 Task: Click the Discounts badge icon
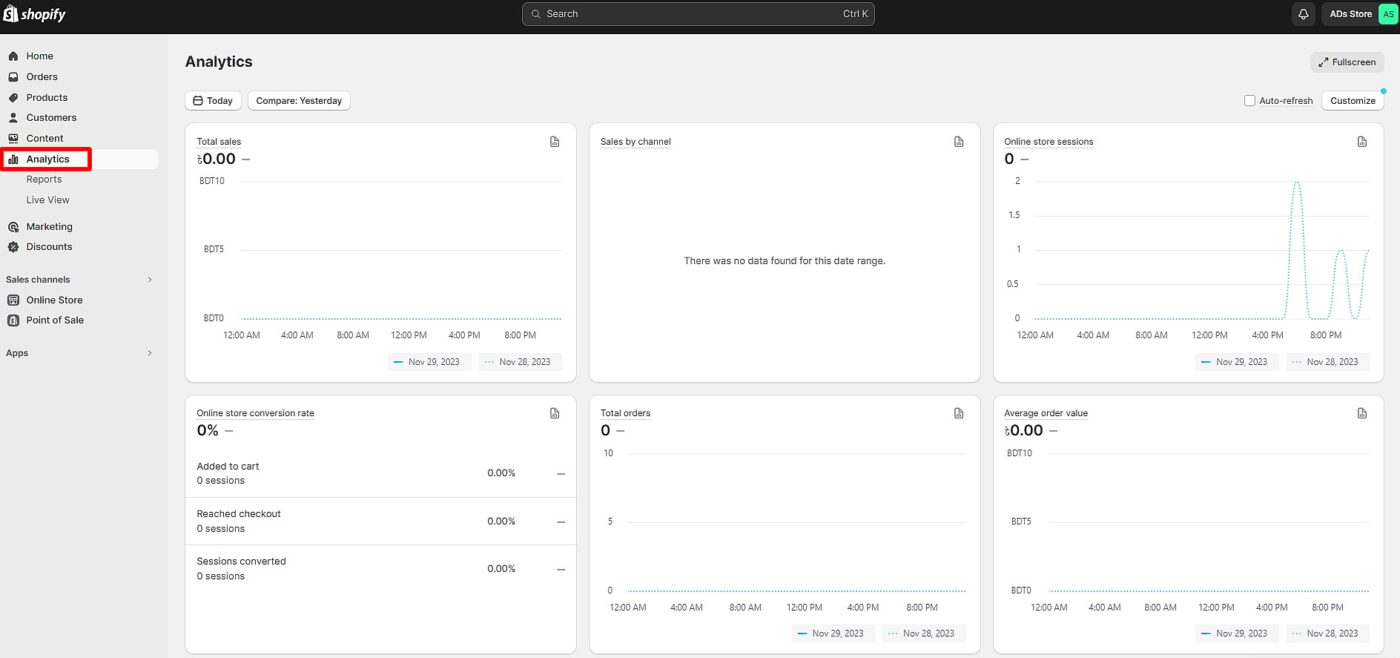[14, 247]
